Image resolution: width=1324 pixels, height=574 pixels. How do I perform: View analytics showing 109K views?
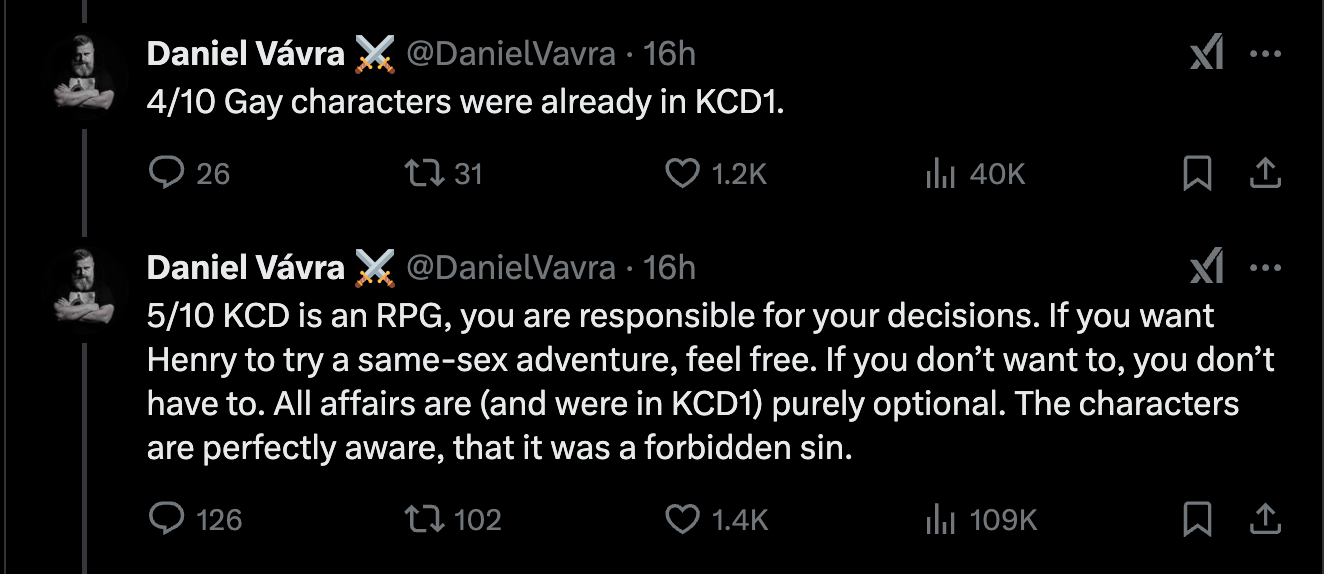(x=981, y=519)
